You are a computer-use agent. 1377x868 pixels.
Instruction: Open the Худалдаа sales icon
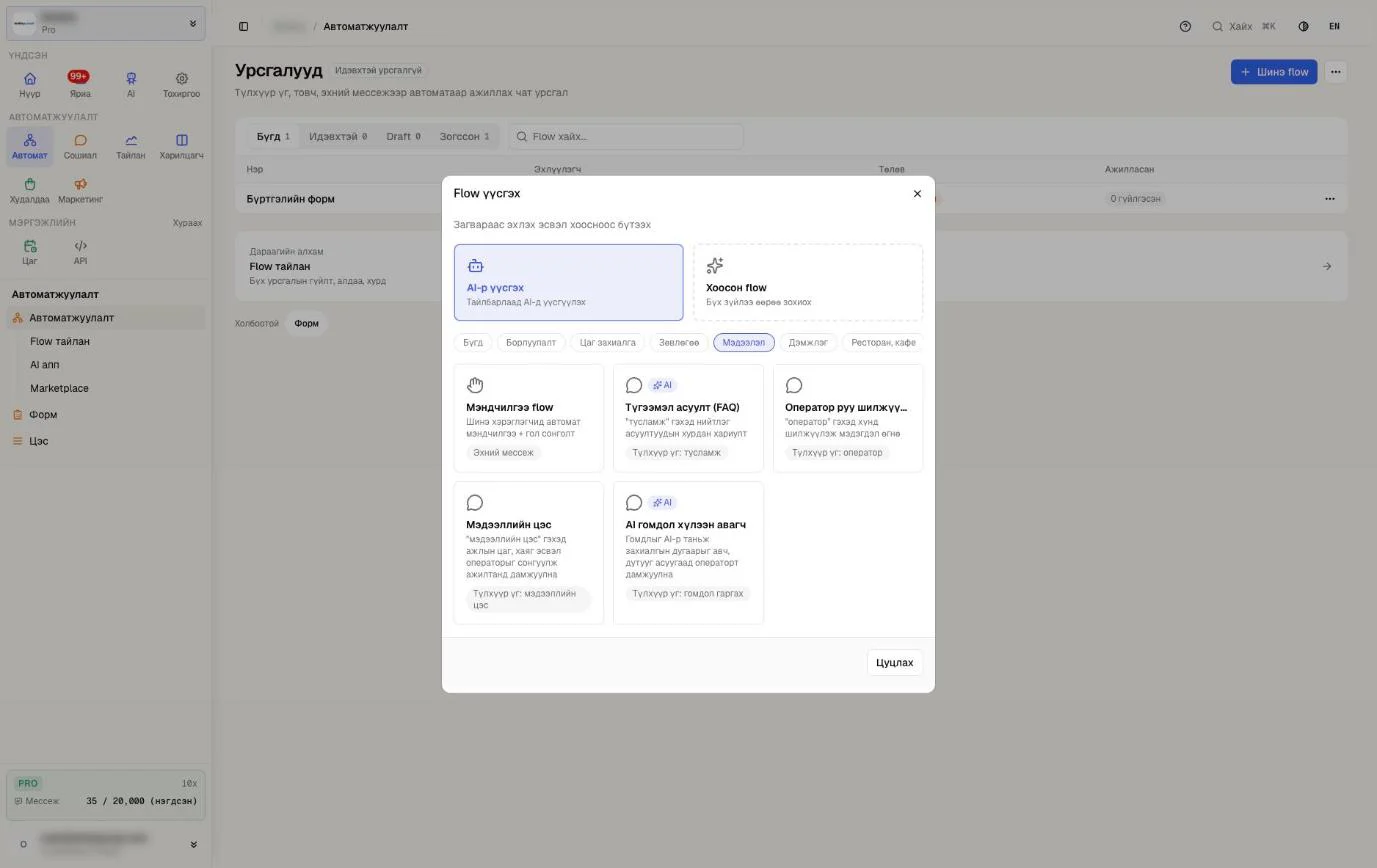pyautogui.click(x=30, y=190)
